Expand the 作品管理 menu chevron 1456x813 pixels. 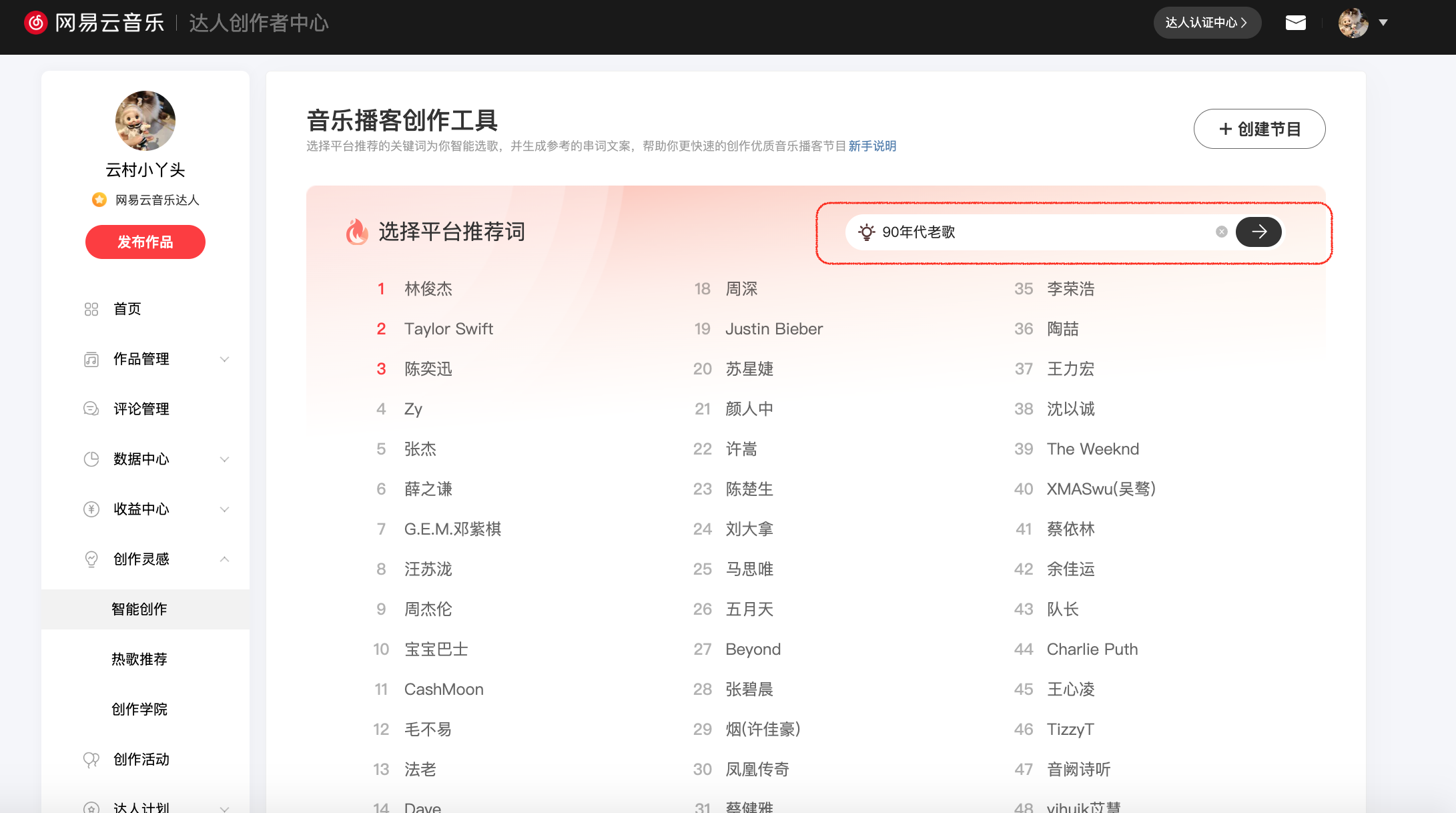point(224,359)
